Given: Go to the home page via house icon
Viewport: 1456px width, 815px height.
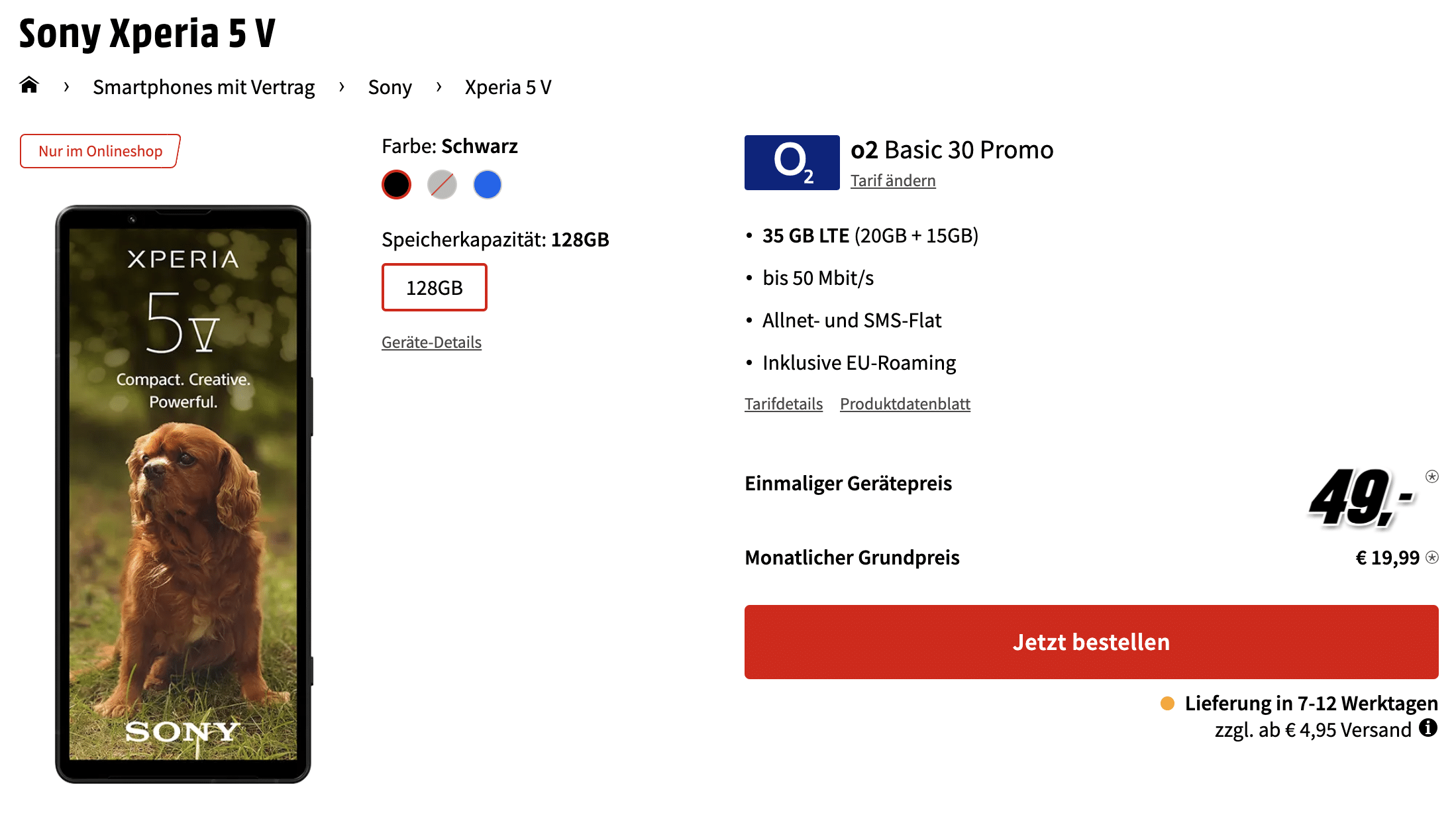Looking at the screenshot, I should 29,85.
